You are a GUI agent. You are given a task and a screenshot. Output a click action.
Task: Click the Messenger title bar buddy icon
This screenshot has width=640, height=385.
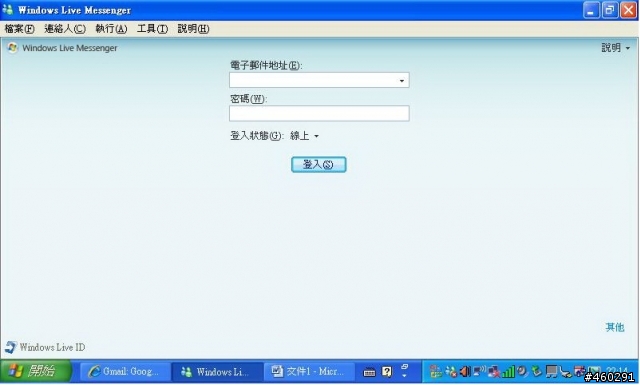8,10
